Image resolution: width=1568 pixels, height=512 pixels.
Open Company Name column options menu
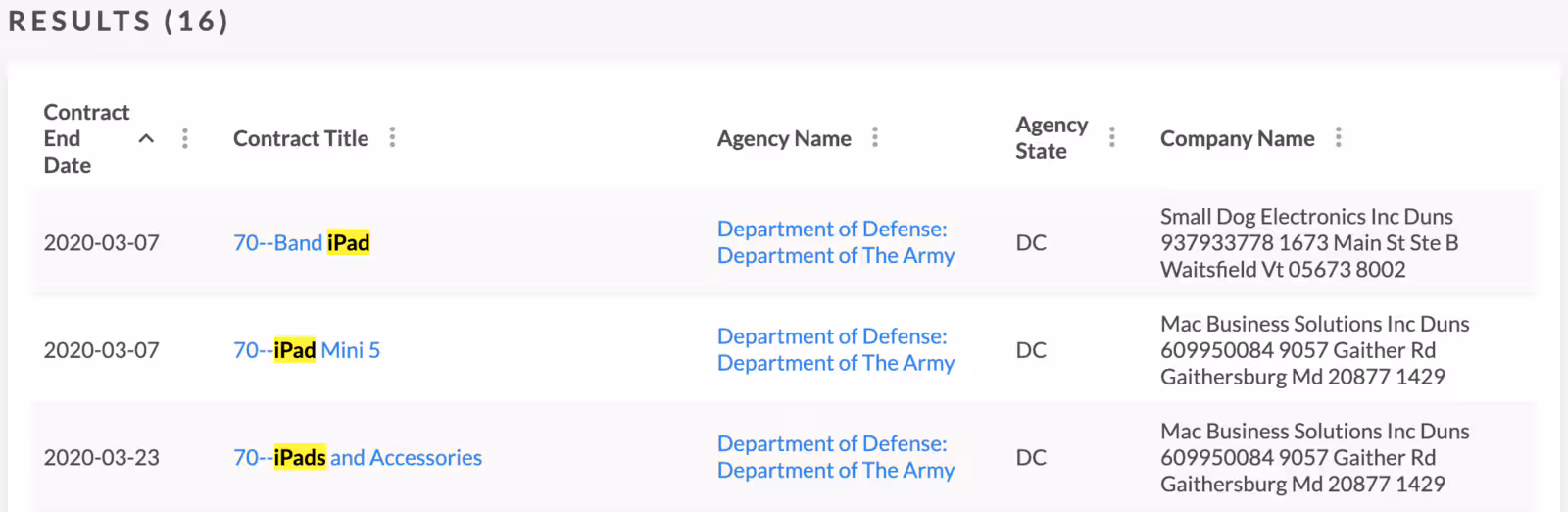pos(1339,137)
